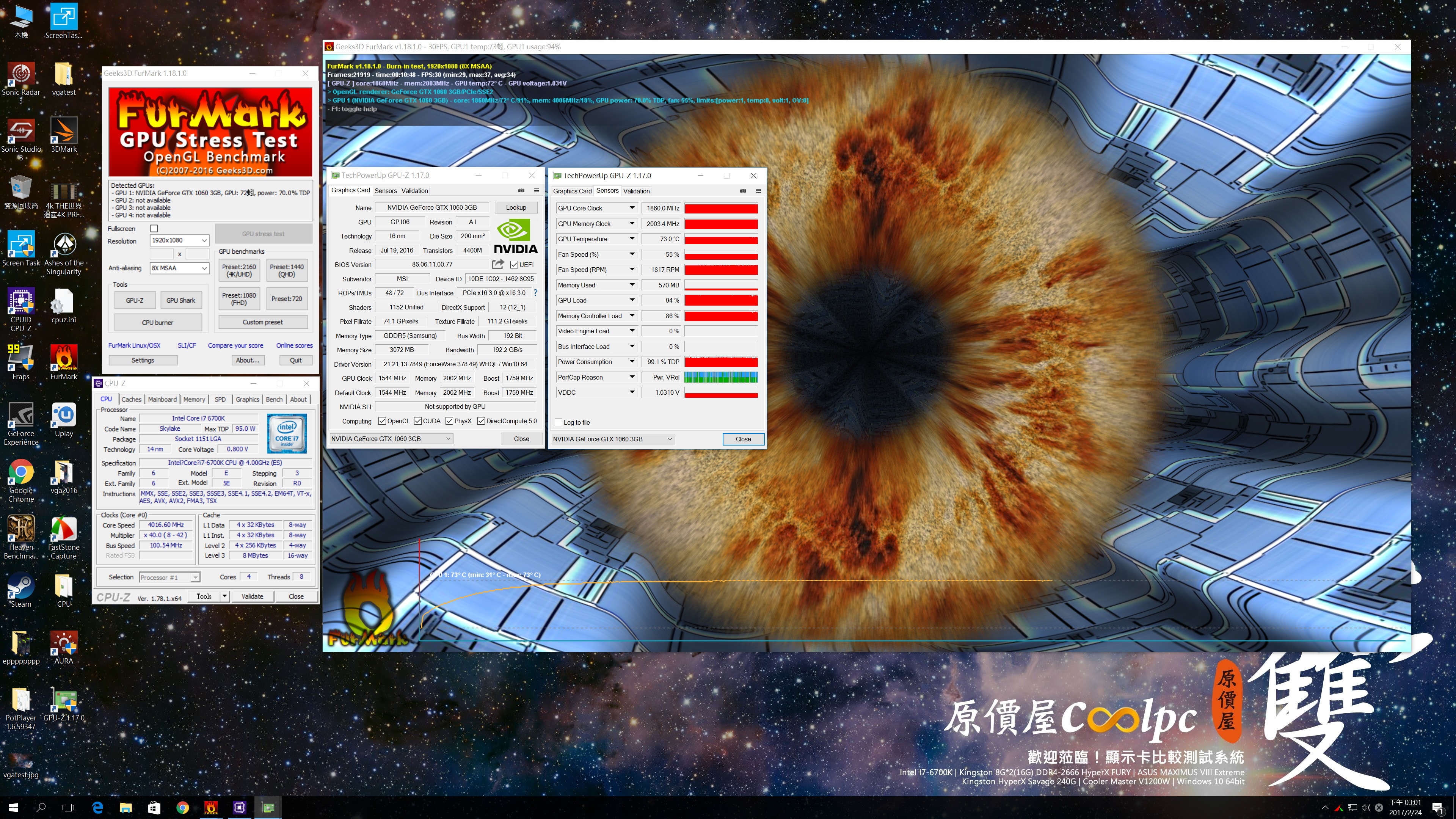This screenshot has height=819, width=1456.
Task: Open the Processor #1 selection dropdown in CPU-Z
Action: coord(169,577)
